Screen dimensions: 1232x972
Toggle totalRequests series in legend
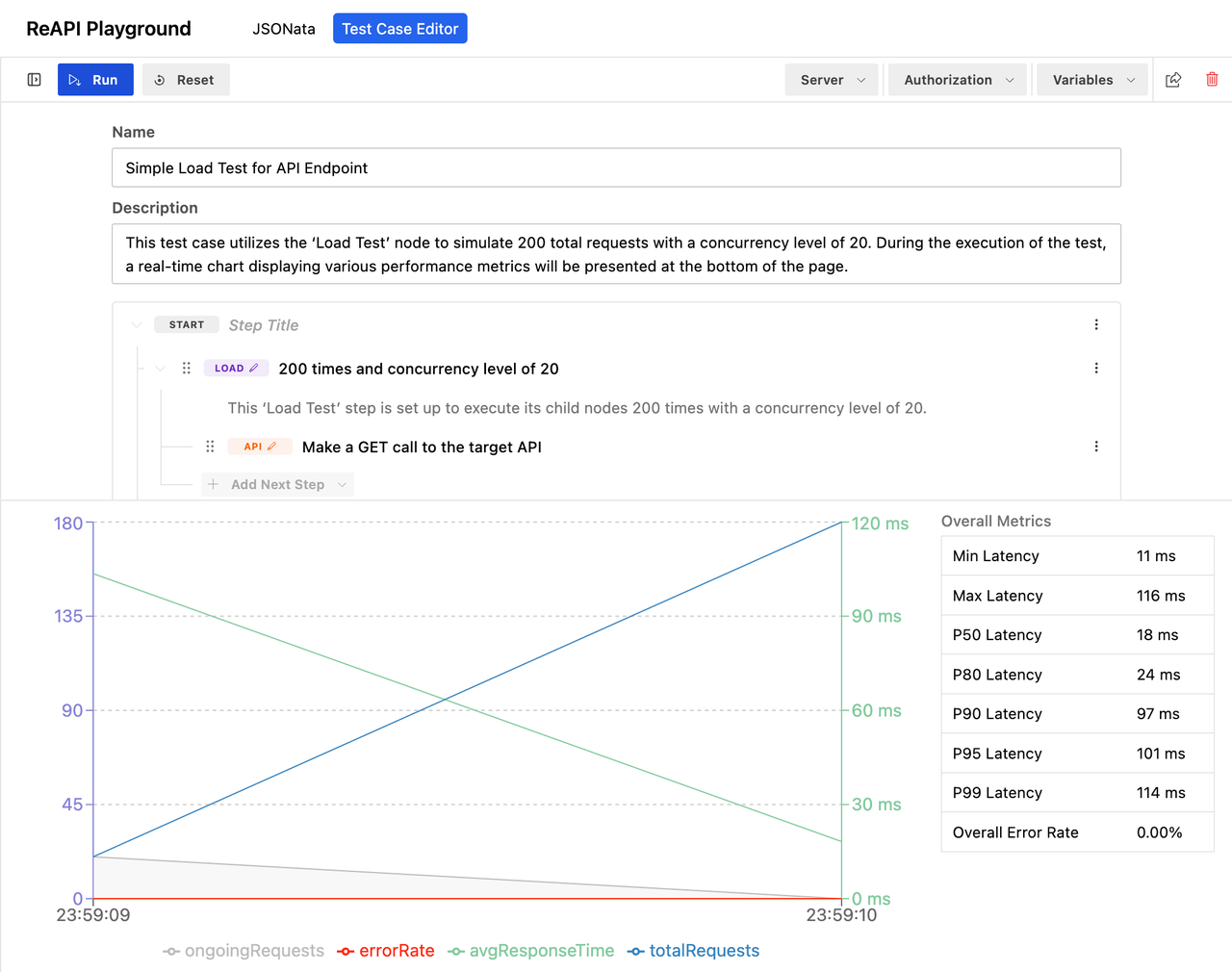tap(693, 951)
